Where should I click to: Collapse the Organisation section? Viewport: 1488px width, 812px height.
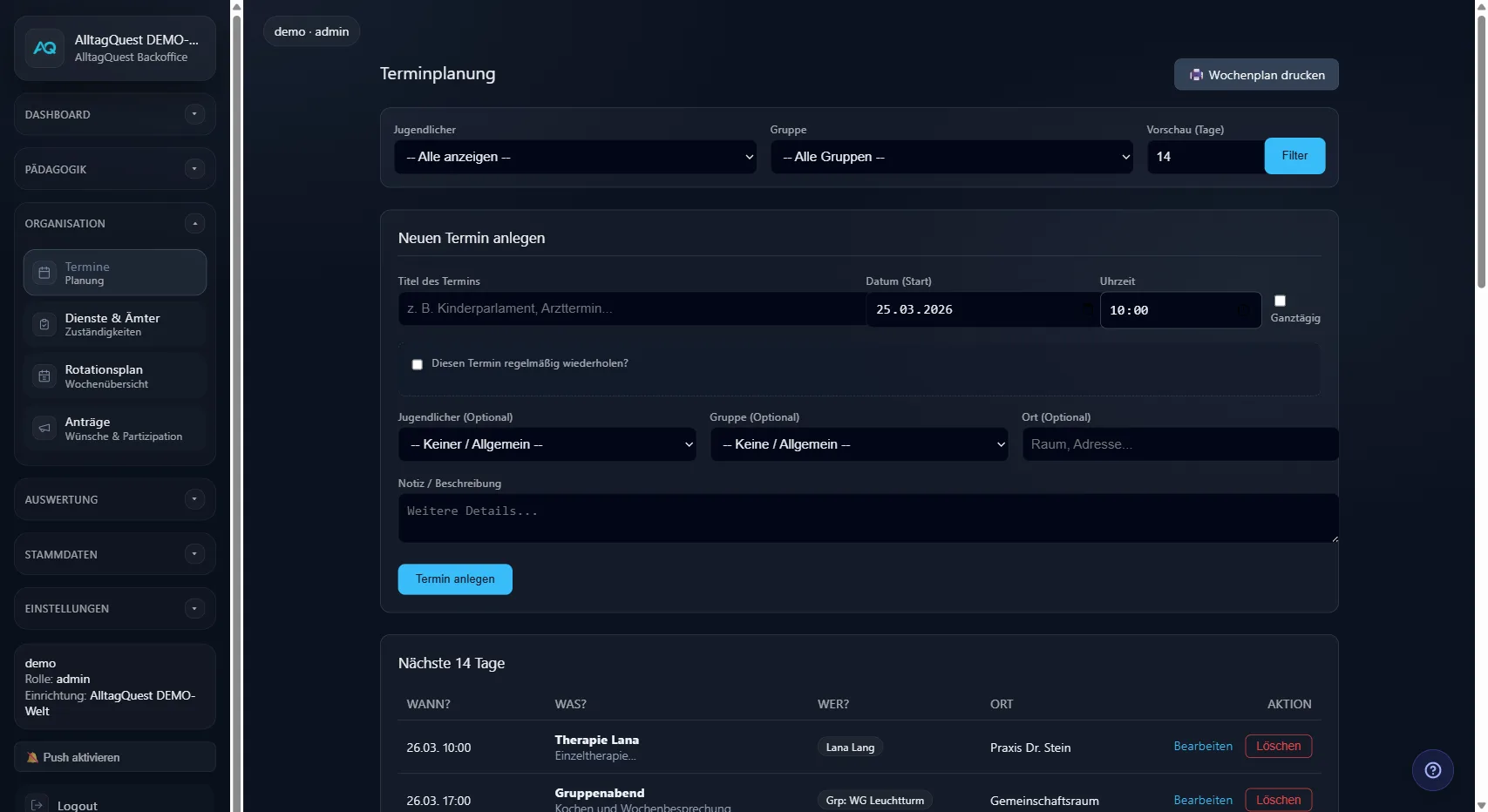tap(195, 224)
